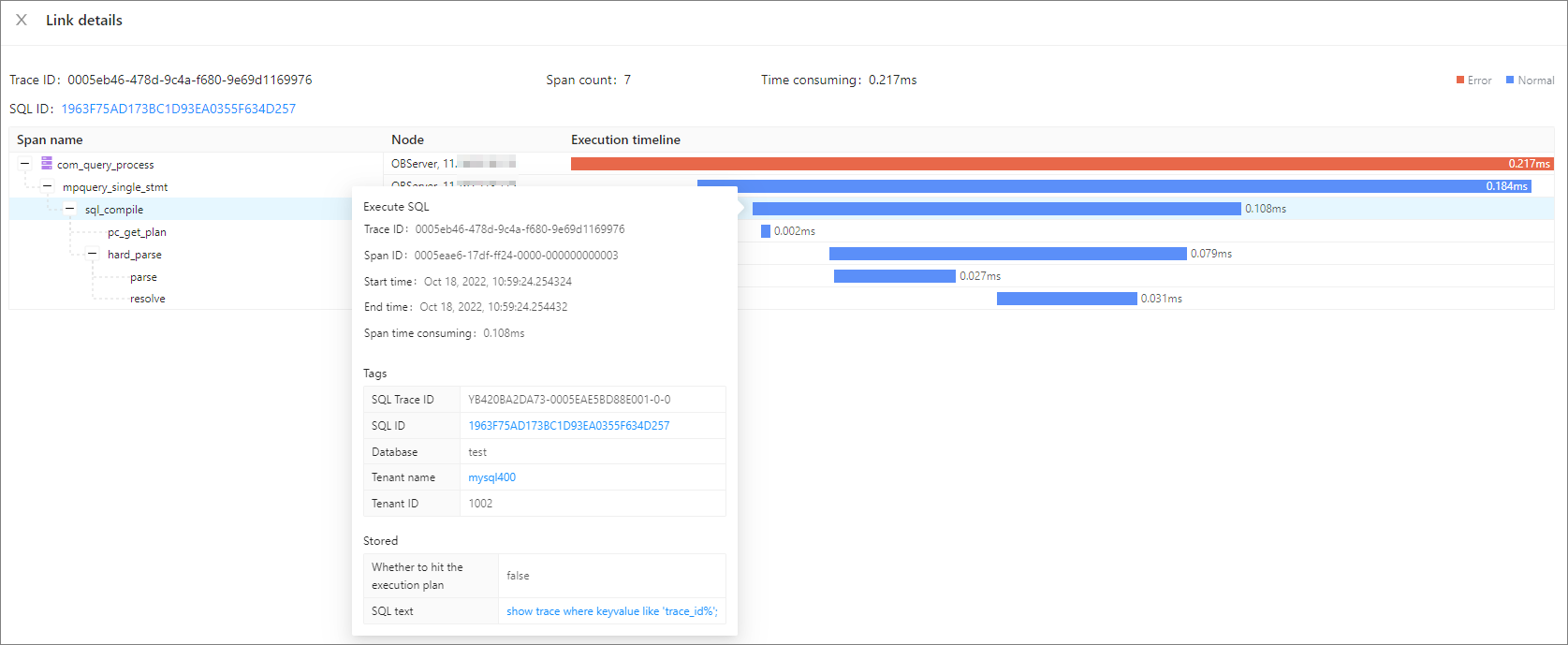This screenshot has height=645, width=1568.
Task: Collapse the com_query_process span
Action: (x=25, y=164)
